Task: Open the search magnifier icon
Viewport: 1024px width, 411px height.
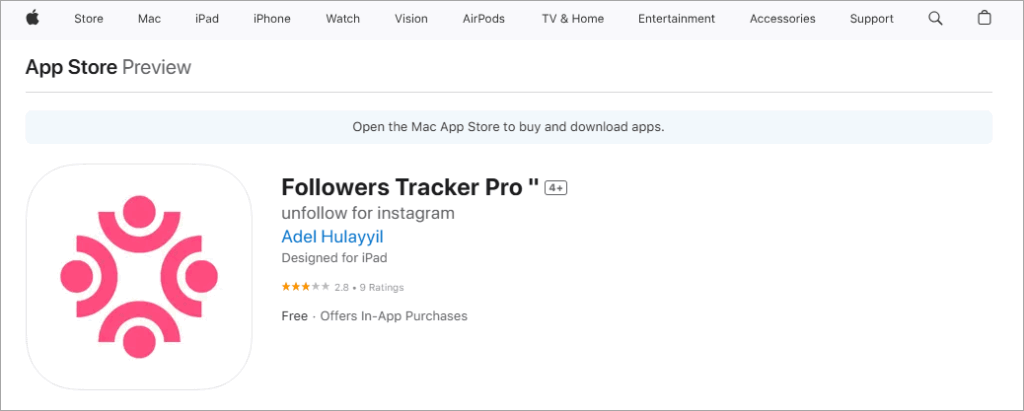Action: (x=935, y=18)
